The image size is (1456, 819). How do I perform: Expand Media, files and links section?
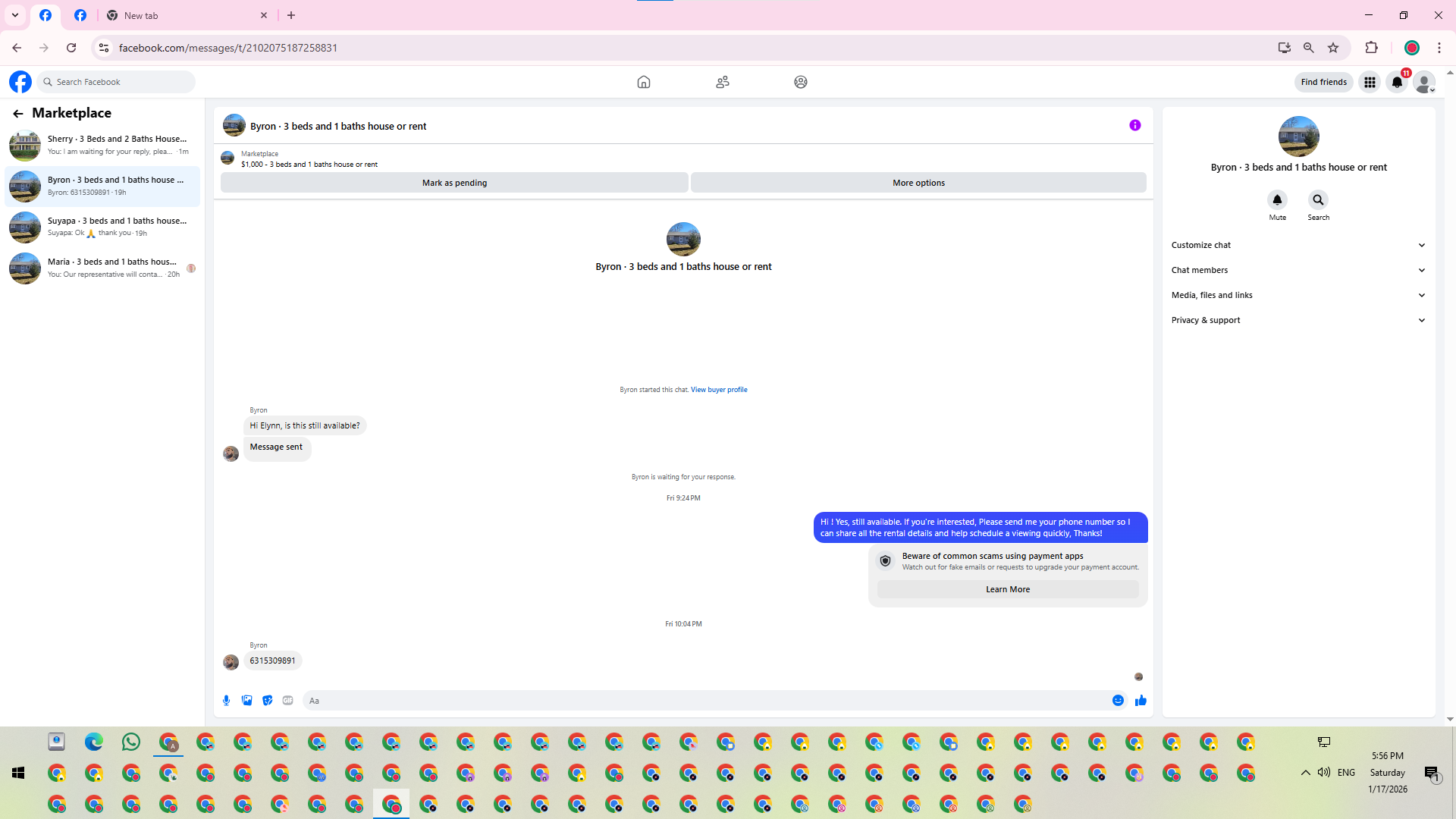coord(1298,295)
